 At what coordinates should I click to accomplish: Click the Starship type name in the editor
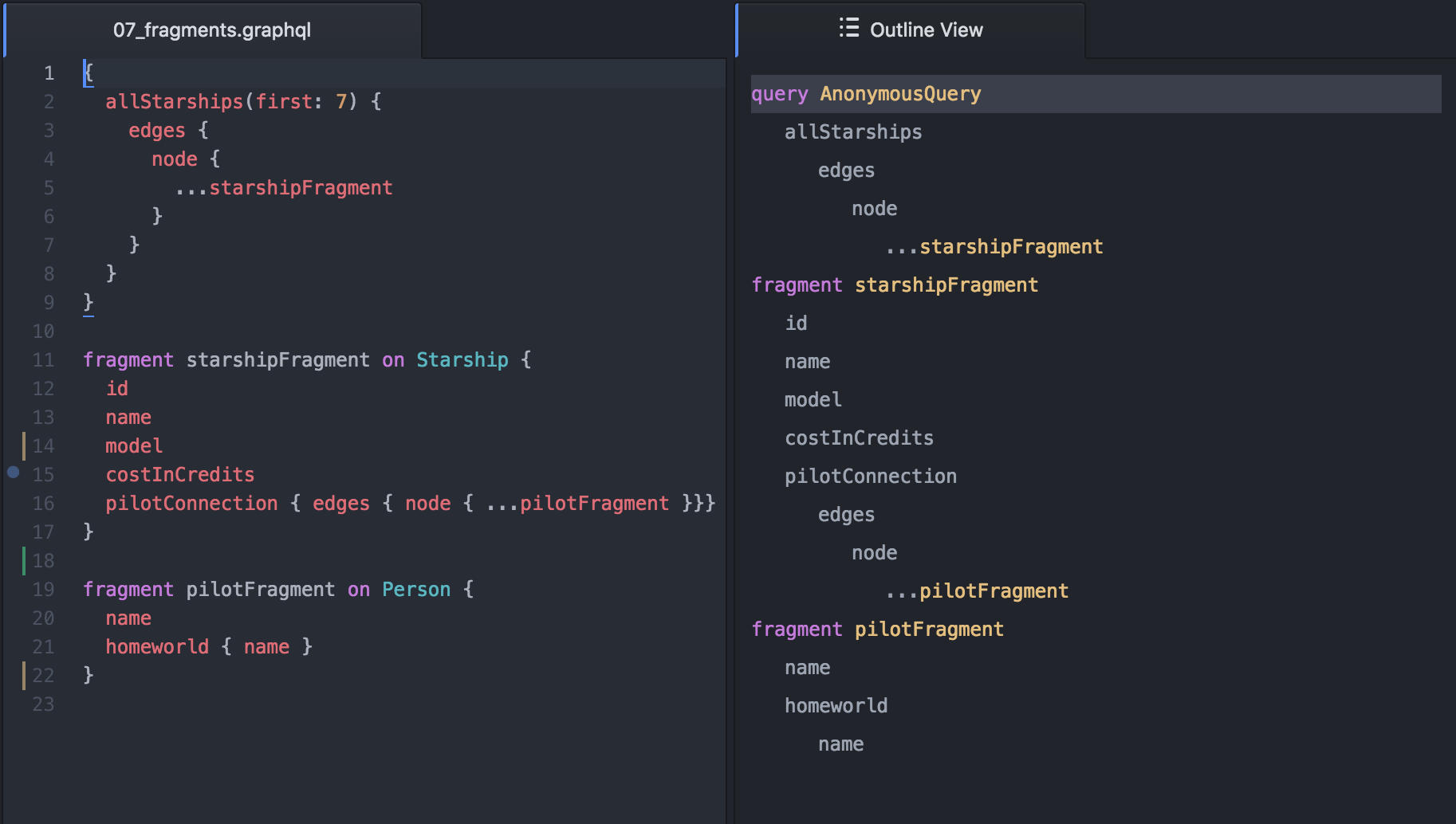462,360
